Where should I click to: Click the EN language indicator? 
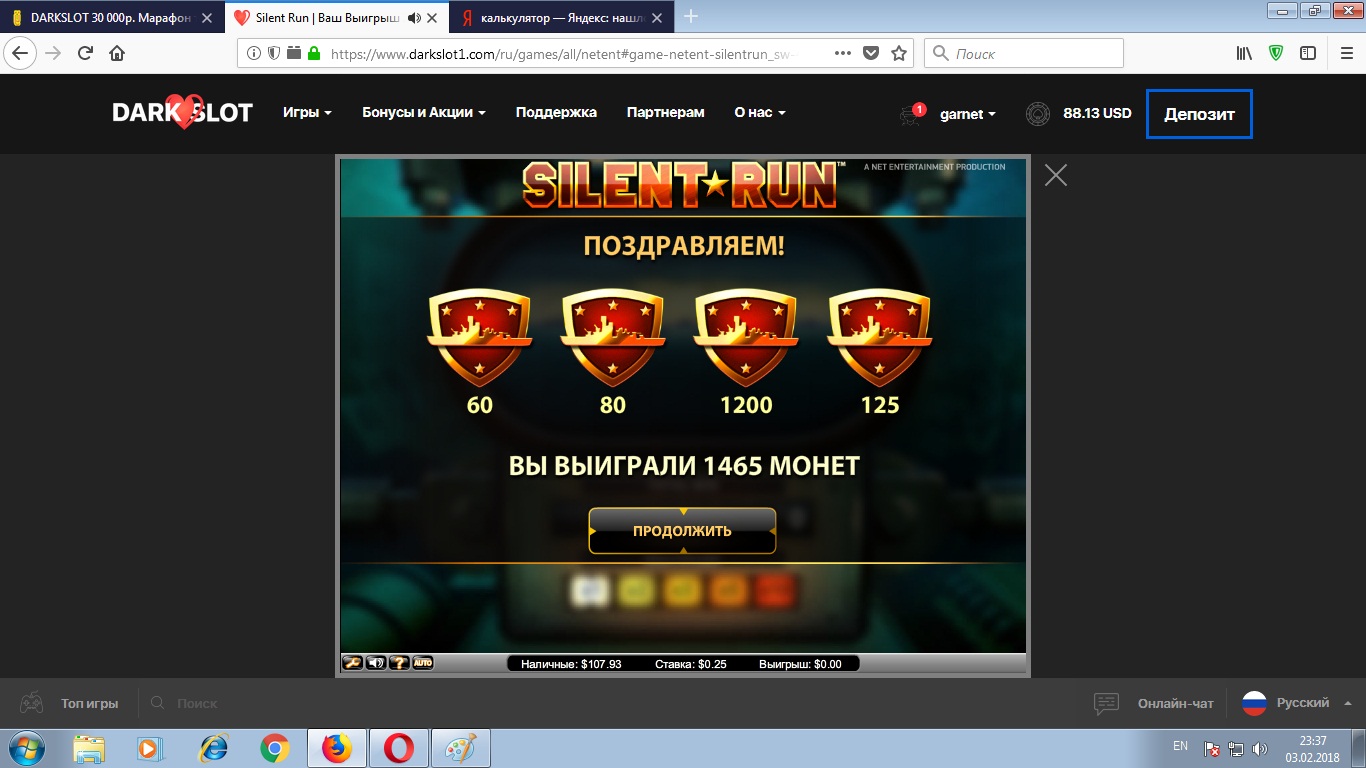[1180, 746]
